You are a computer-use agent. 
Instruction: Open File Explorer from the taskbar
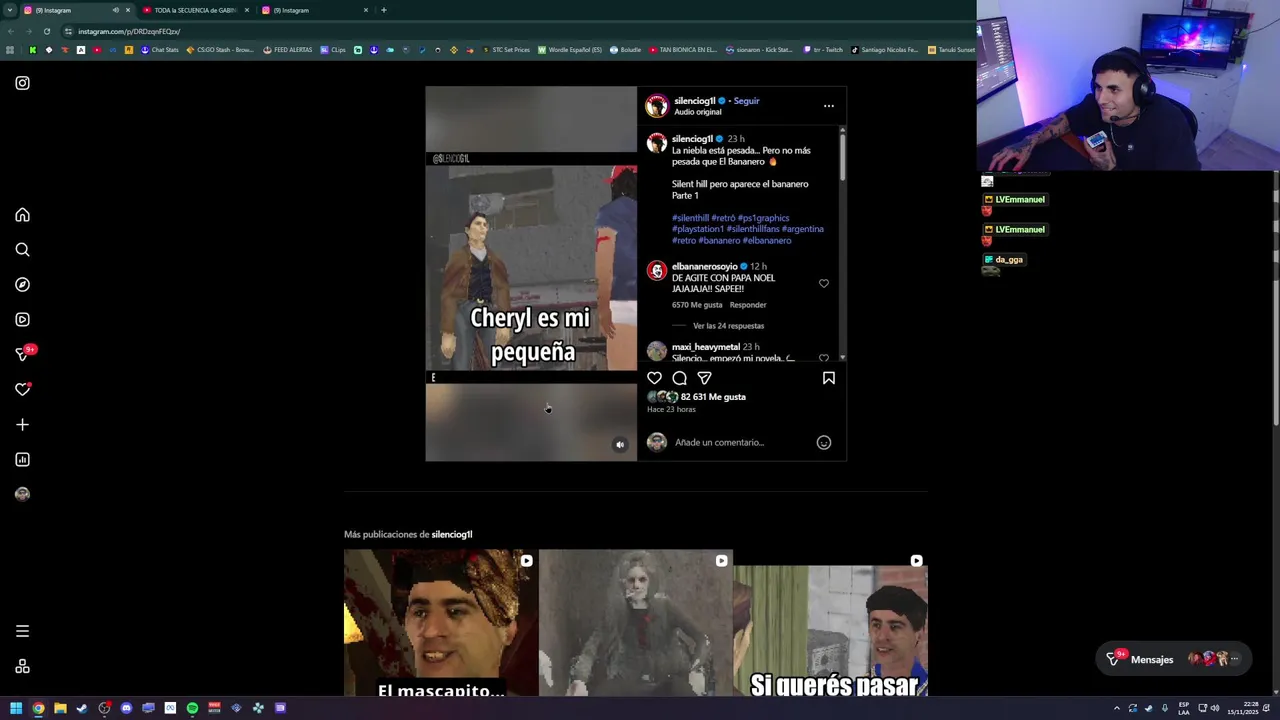[x=60, y=708]
